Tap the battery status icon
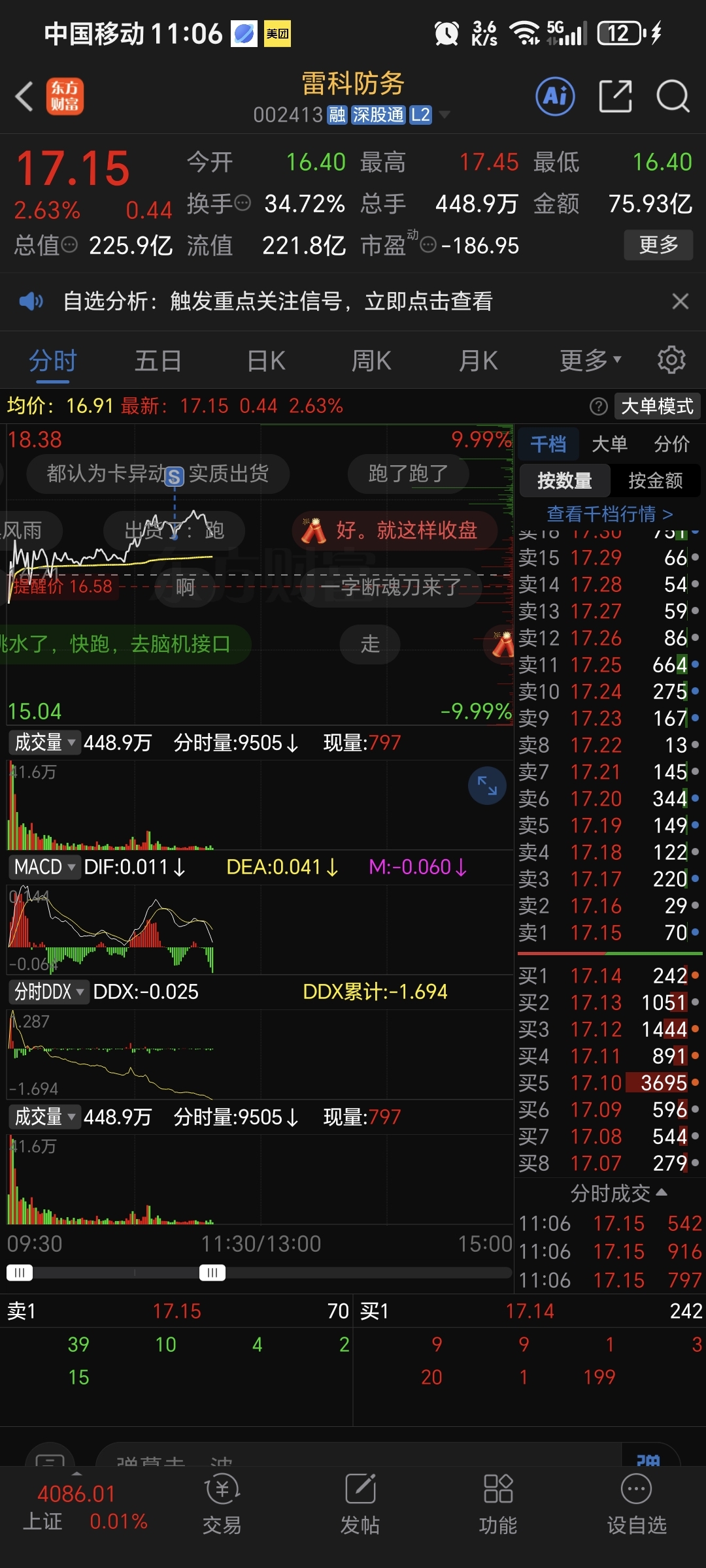 (x=622, y=33)
